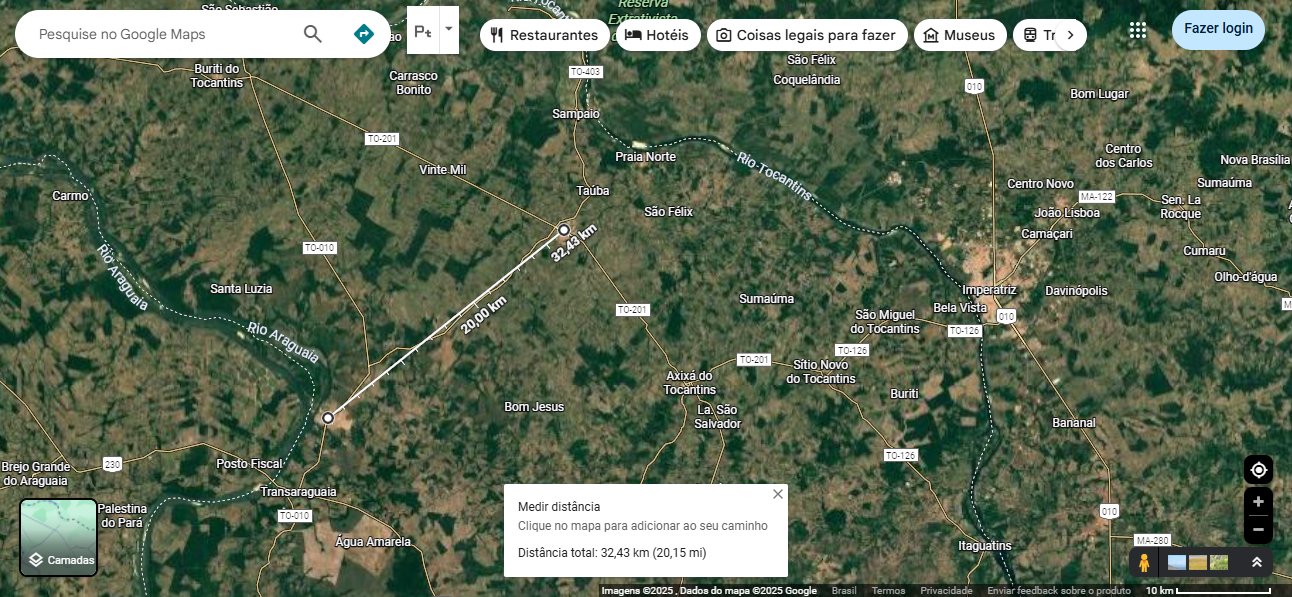Expand imagery strip with double chevron
The image size is (1292, 597).
tap(1257, 563)
